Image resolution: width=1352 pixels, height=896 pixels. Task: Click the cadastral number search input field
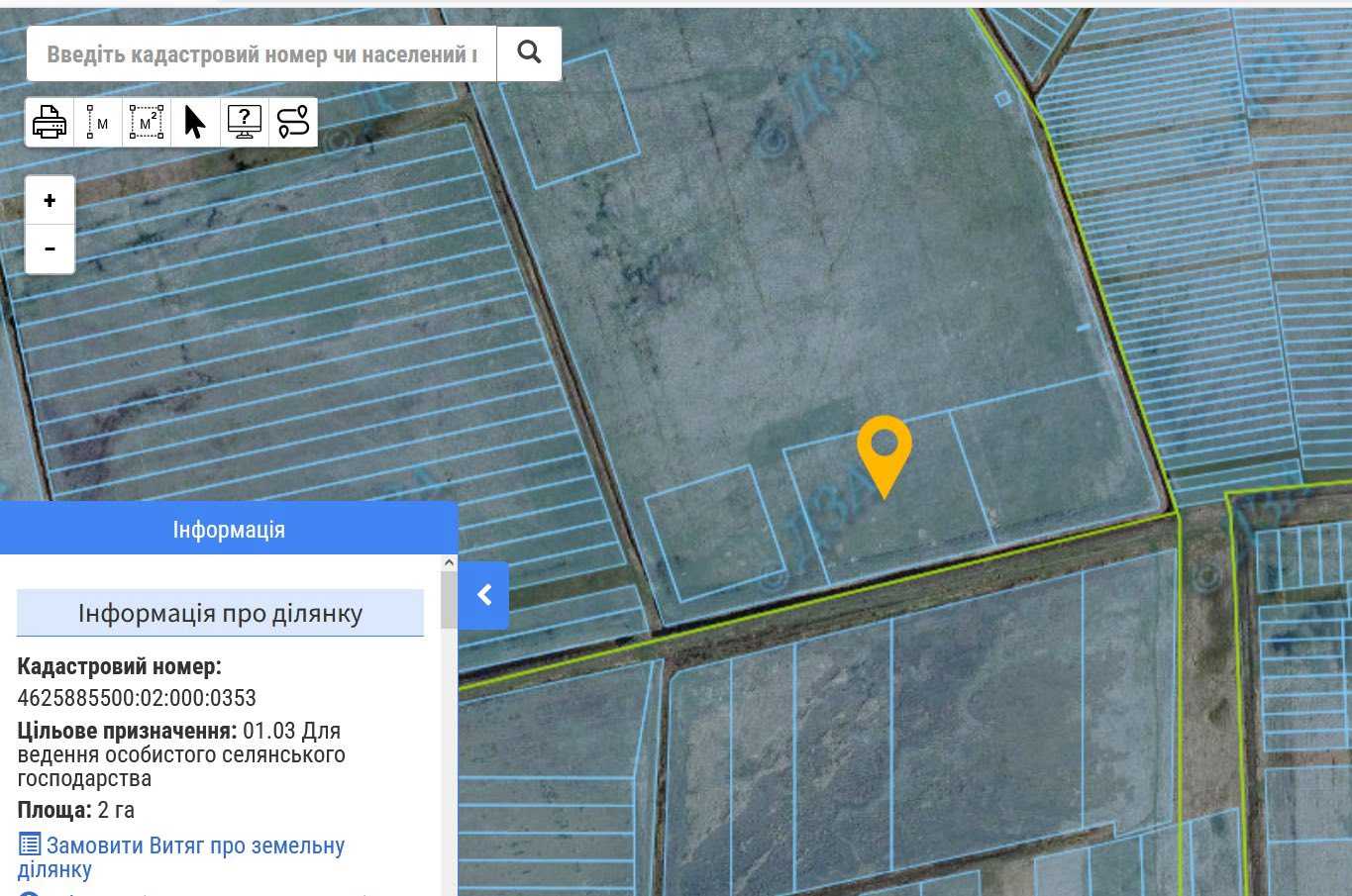(261, 53)
